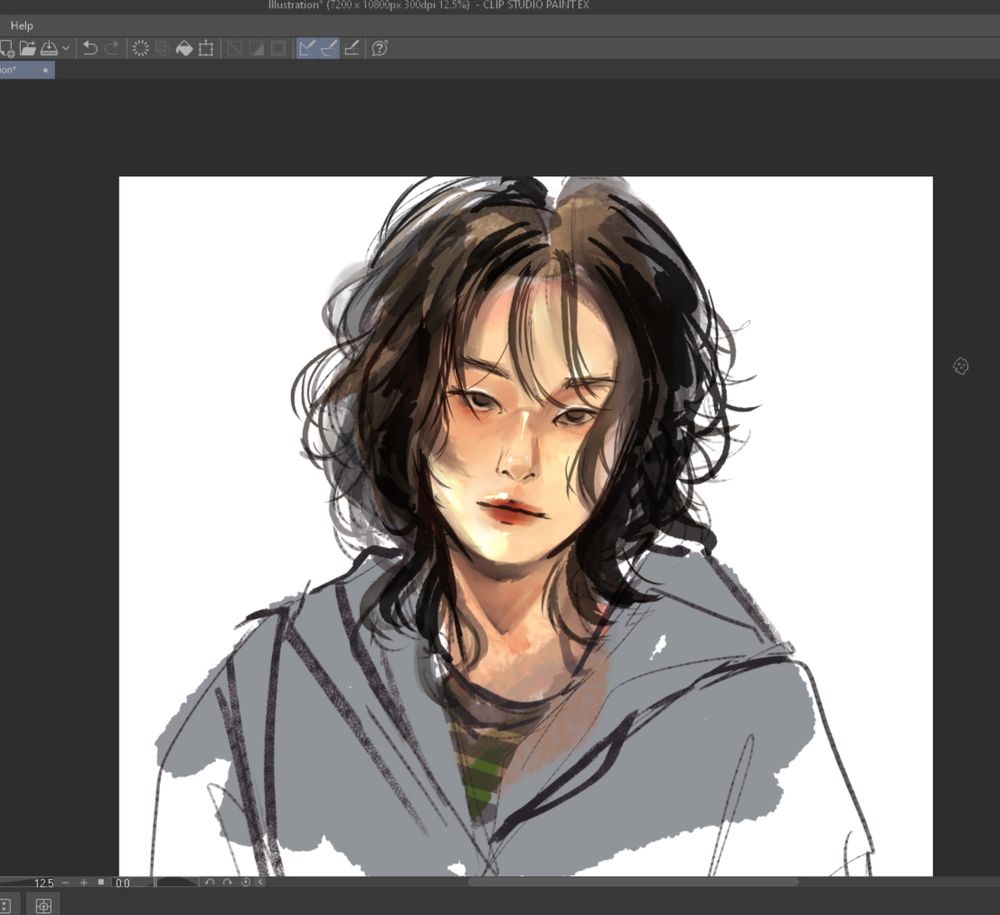
Task: Click the horizontal canvas scrollbar
Action: coord(633,882)
